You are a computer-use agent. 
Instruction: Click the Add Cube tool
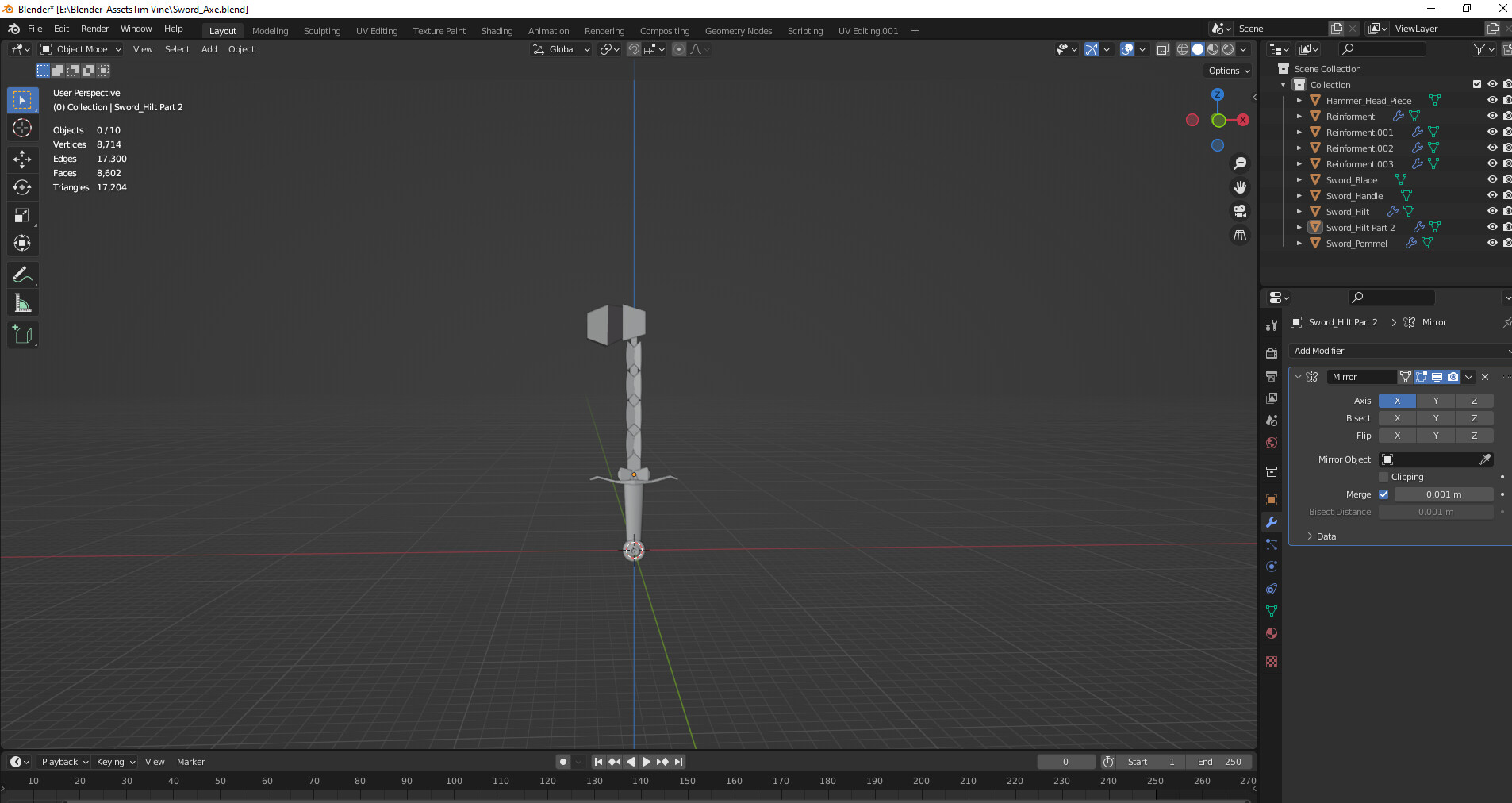(x=22, y=335)
